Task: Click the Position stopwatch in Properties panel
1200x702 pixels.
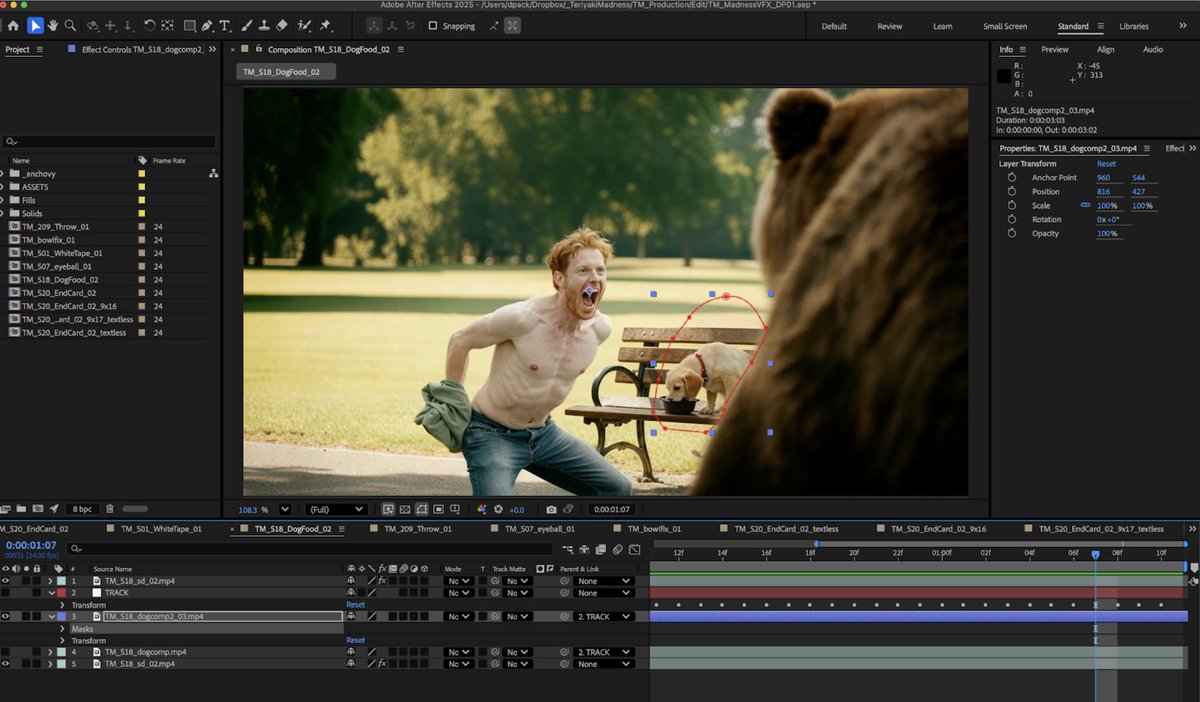Action: (x=1012, y=191)
